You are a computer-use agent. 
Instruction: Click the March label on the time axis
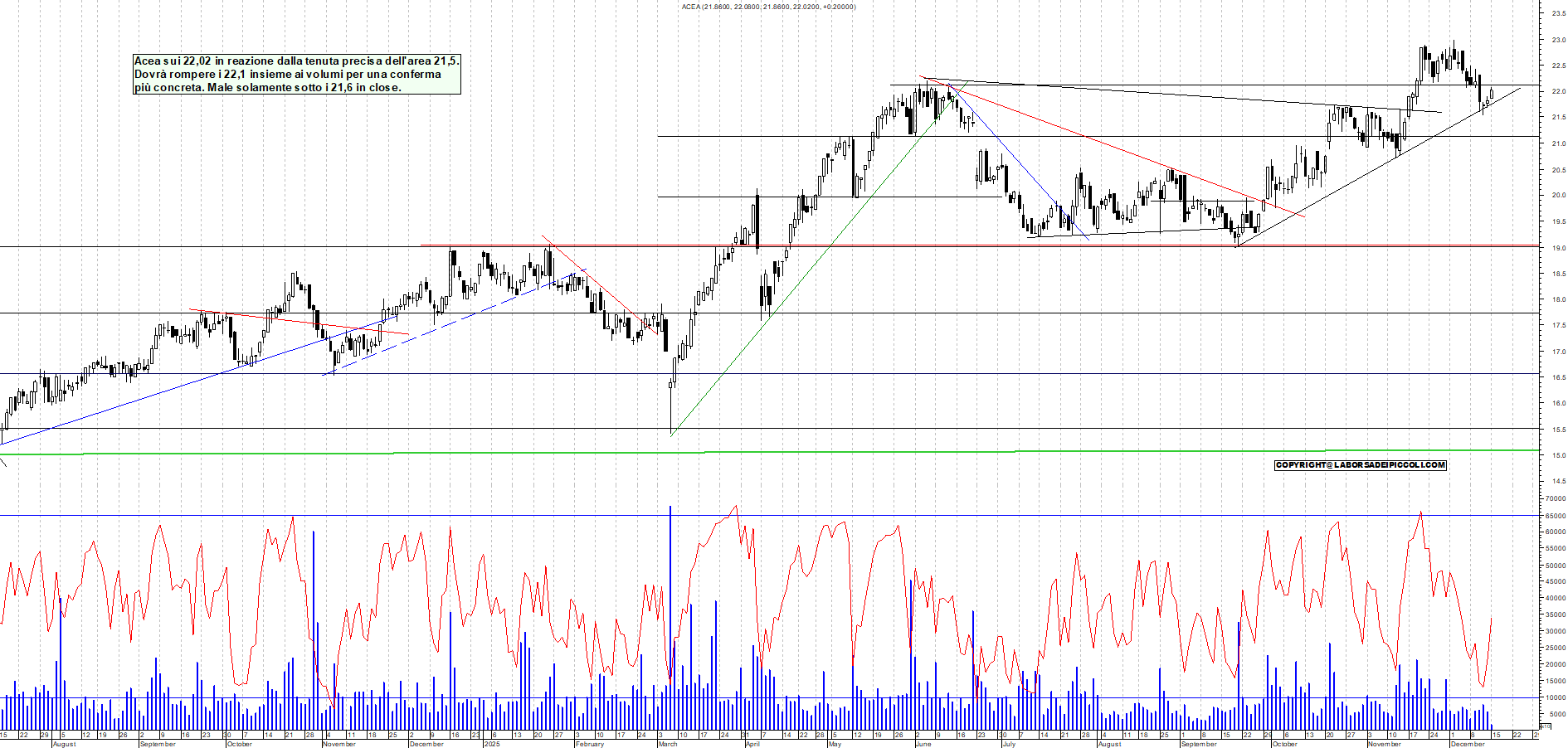point(667,744)
